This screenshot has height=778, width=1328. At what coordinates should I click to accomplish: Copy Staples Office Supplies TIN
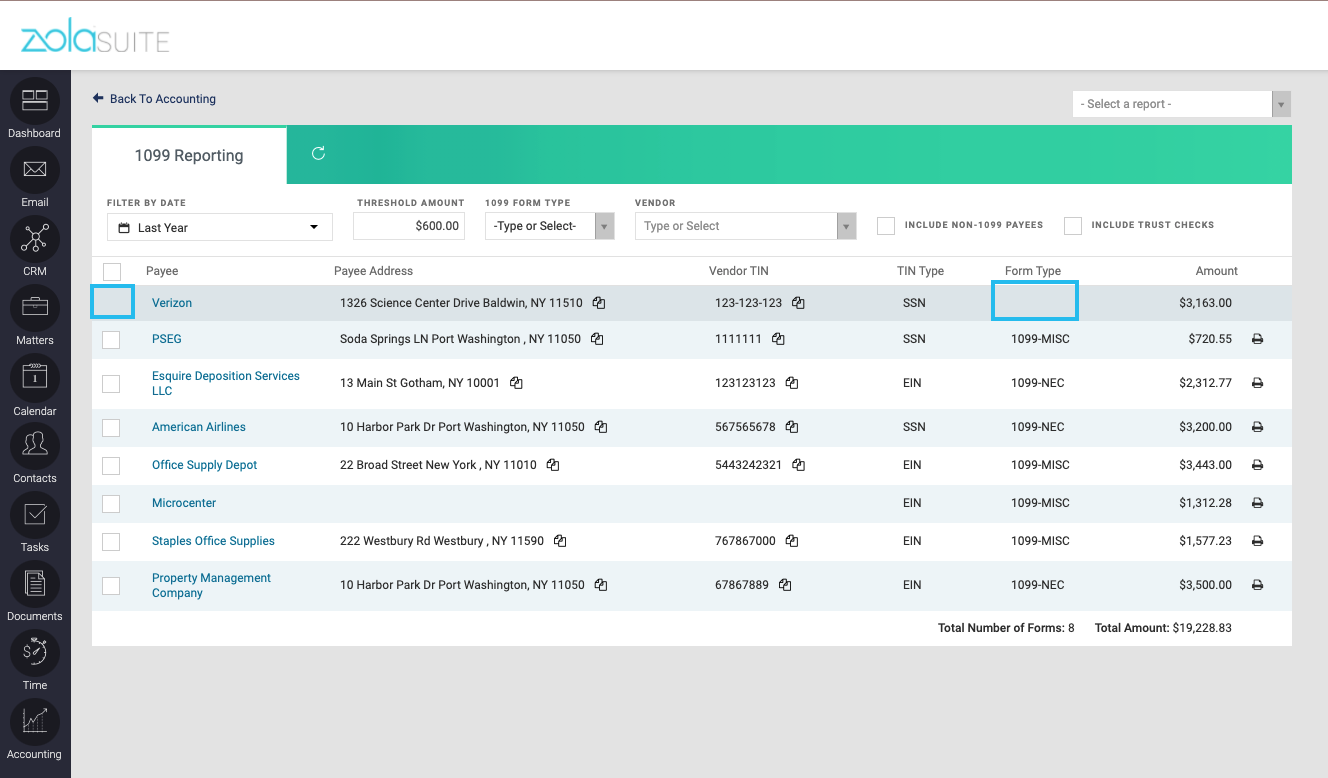(792, 541)
